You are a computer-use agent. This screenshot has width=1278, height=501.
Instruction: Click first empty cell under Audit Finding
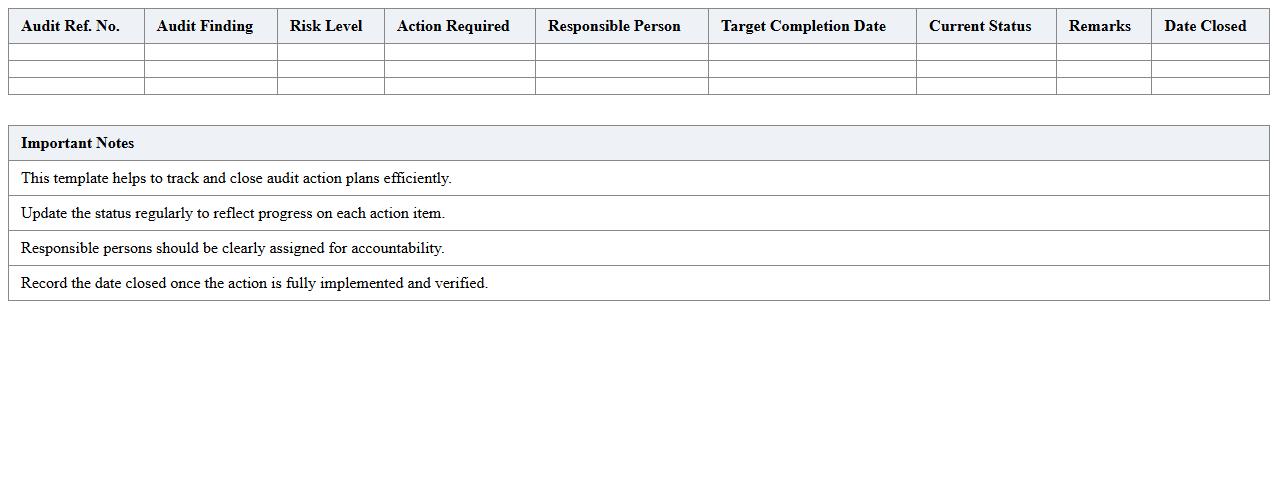(x=210, y=52)
